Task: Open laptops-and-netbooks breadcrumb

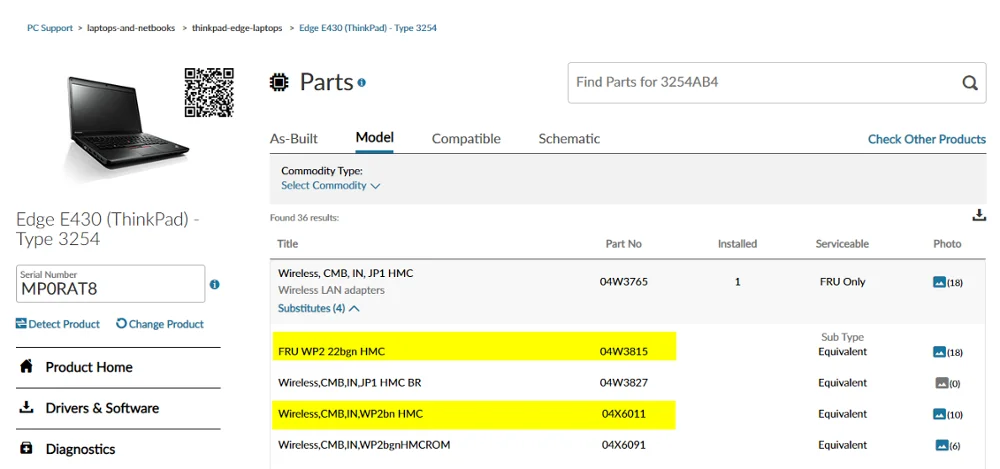Action: [131, 28]
